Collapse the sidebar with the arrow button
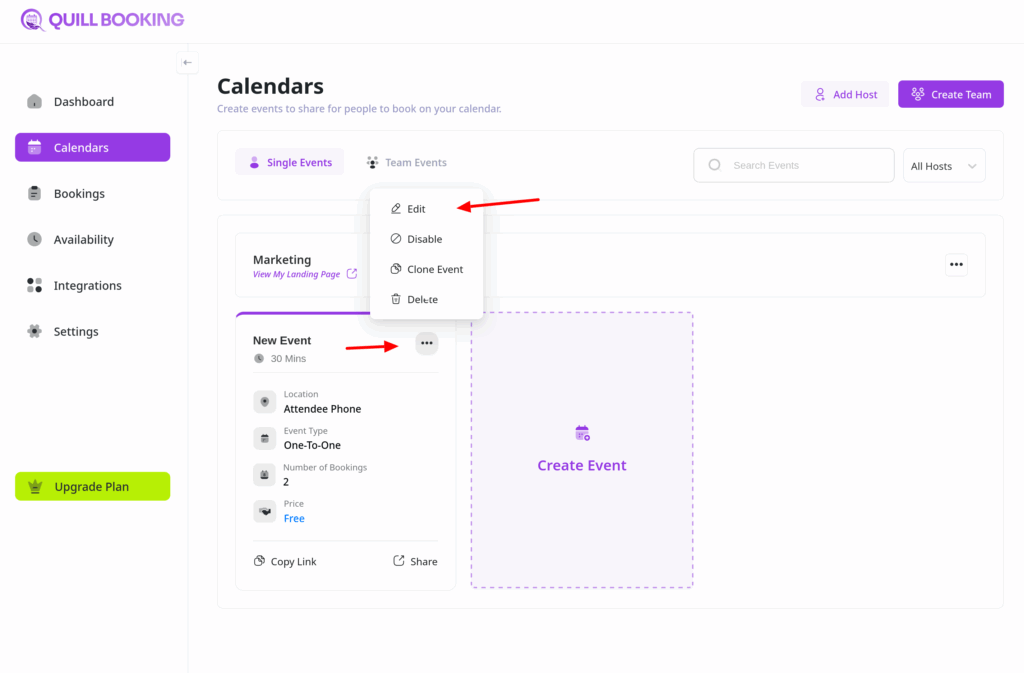 click(x=187, y=62)
